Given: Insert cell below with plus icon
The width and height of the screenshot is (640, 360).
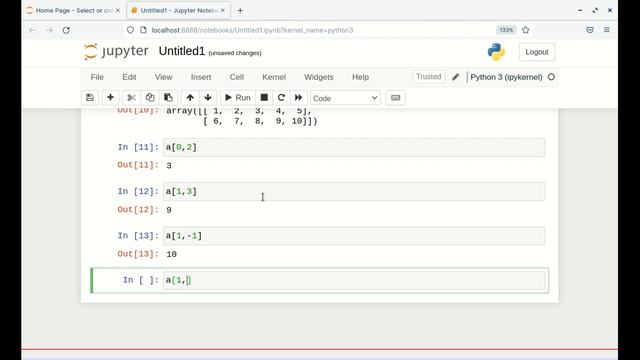Looking at the screenshot, I should [110, 98].
